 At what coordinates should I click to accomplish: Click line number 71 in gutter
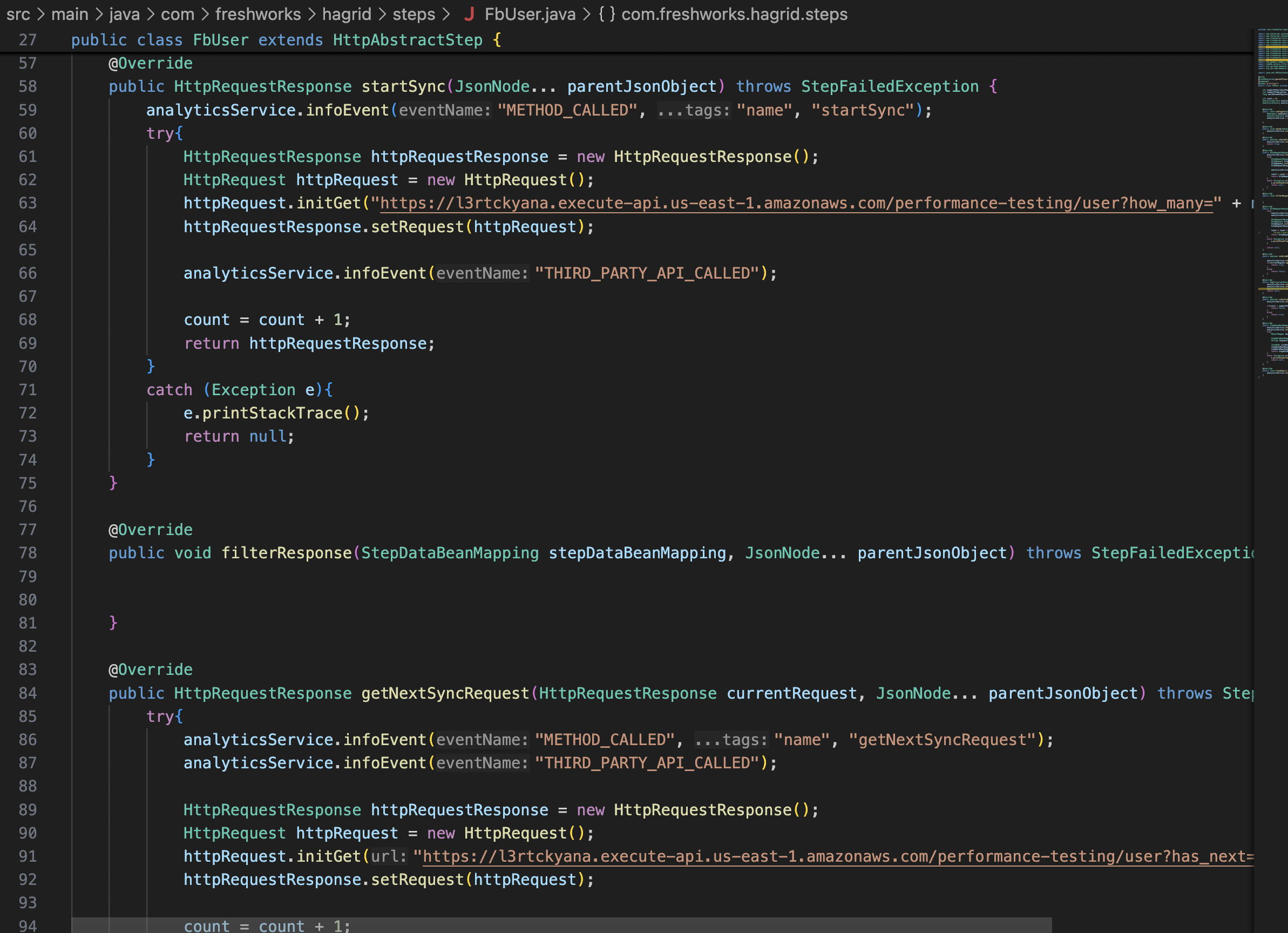27,390
